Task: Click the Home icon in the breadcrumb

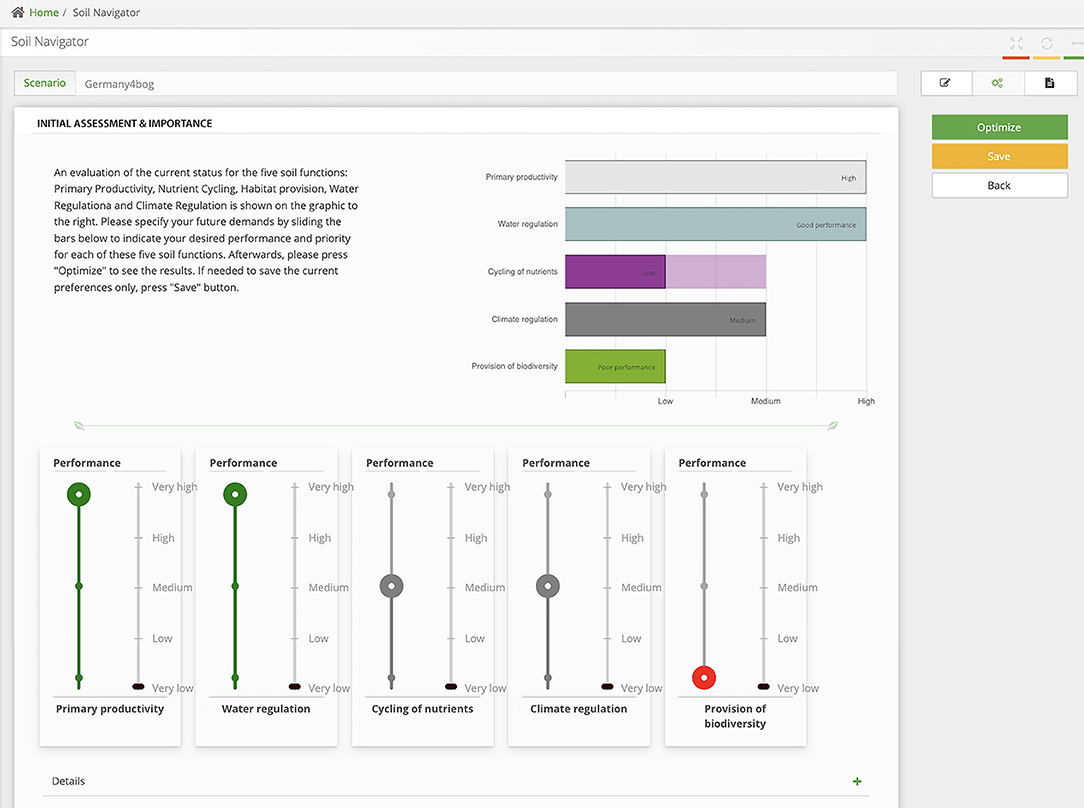Action: pos(18,12)
